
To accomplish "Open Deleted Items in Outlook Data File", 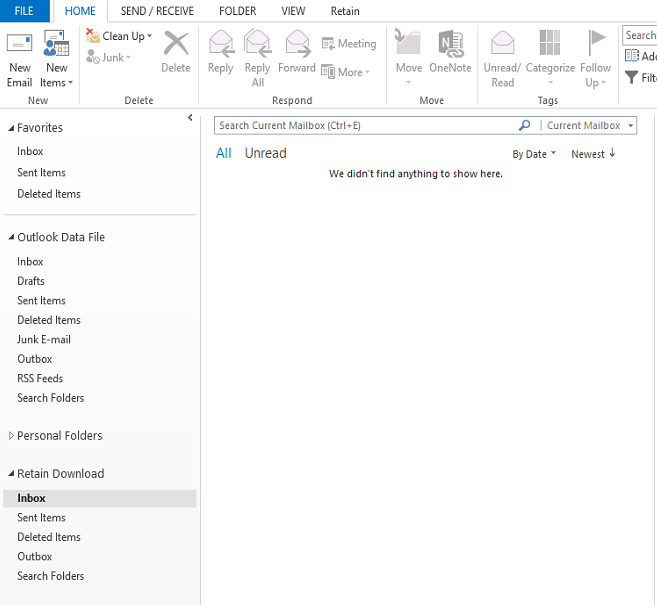I will tap(49, 320).
